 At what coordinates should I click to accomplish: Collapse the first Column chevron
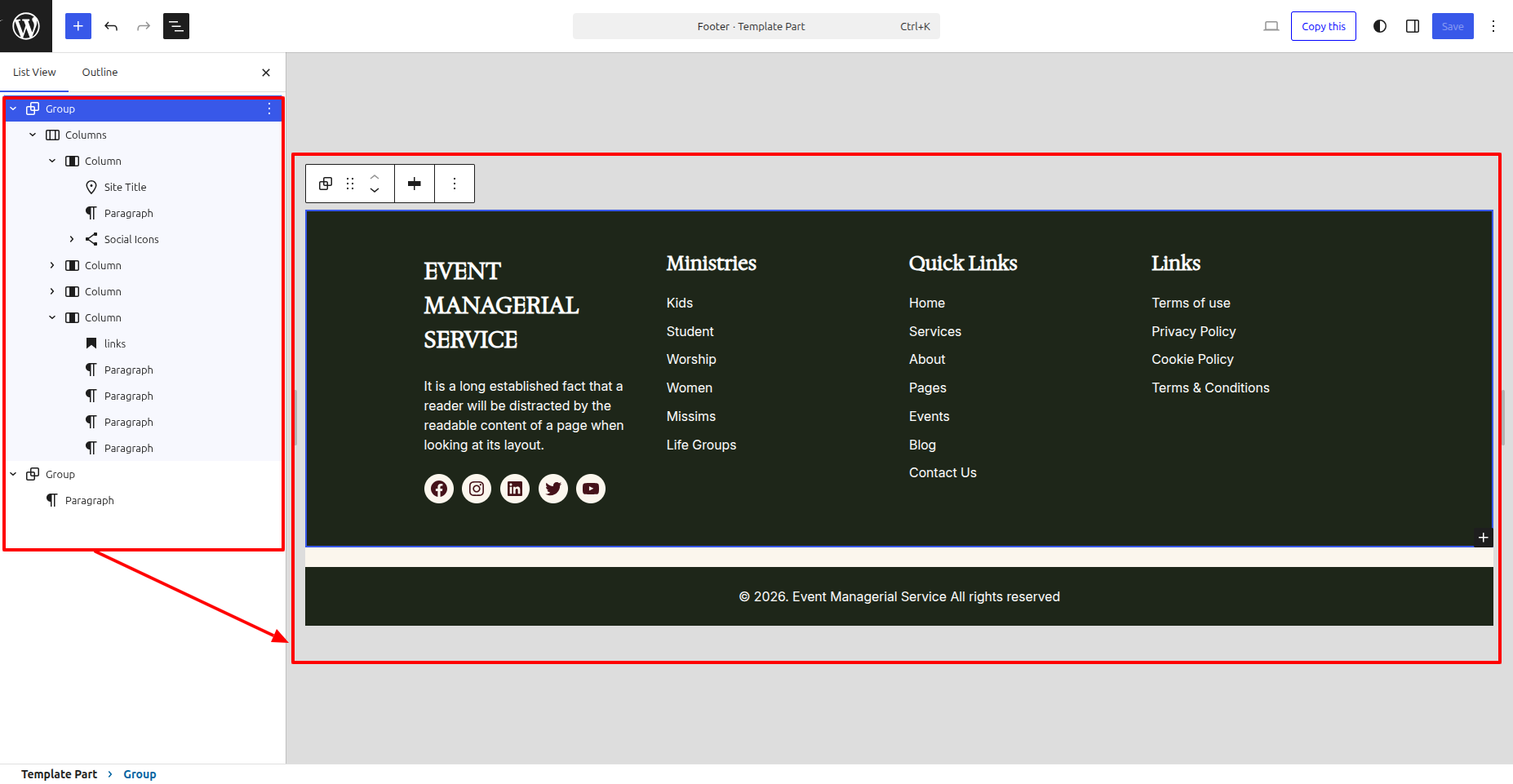52,161
